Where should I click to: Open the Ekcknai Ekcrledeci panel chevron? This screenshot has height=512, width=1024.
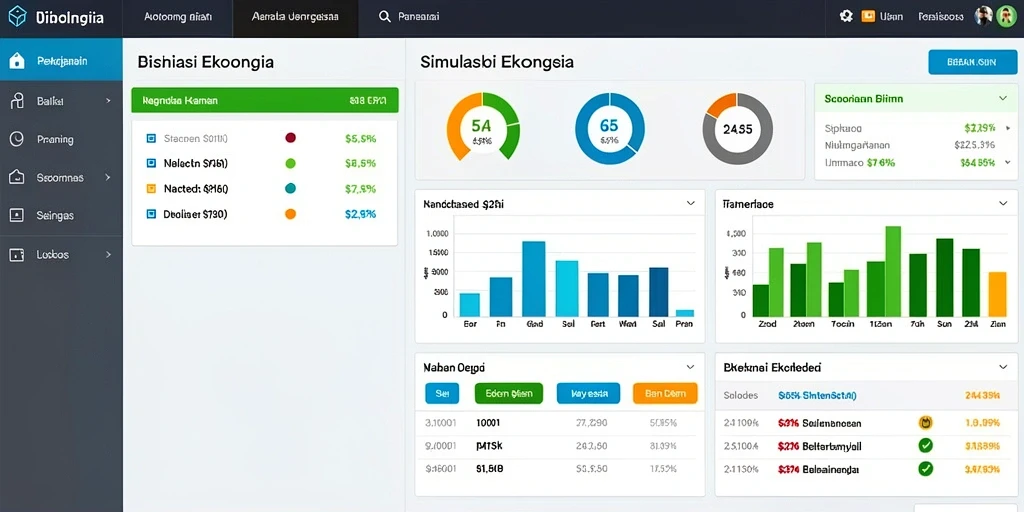click(1003, 367)
